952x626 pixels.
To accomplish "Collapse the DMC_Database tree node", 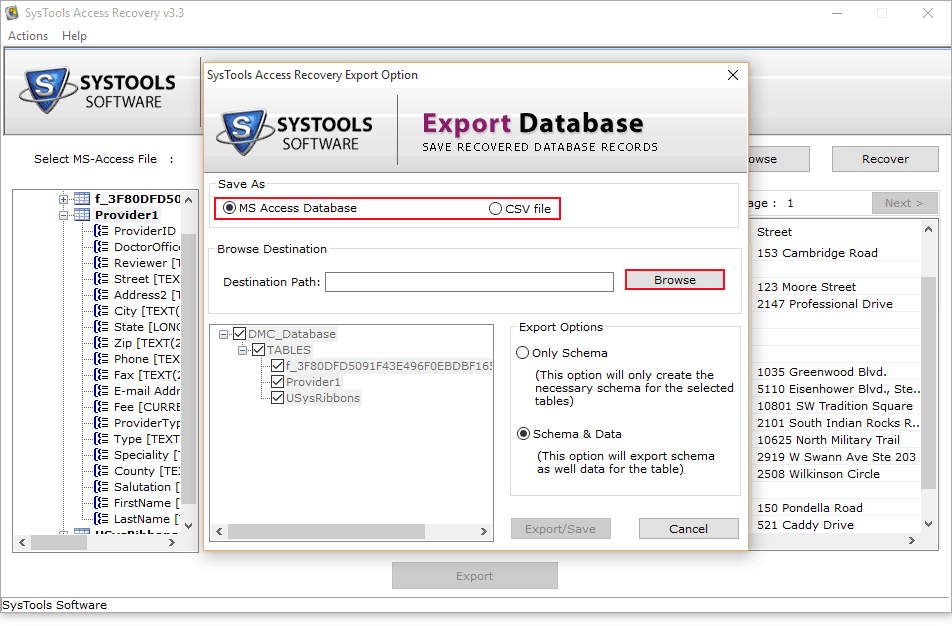I will pos(225,334).
